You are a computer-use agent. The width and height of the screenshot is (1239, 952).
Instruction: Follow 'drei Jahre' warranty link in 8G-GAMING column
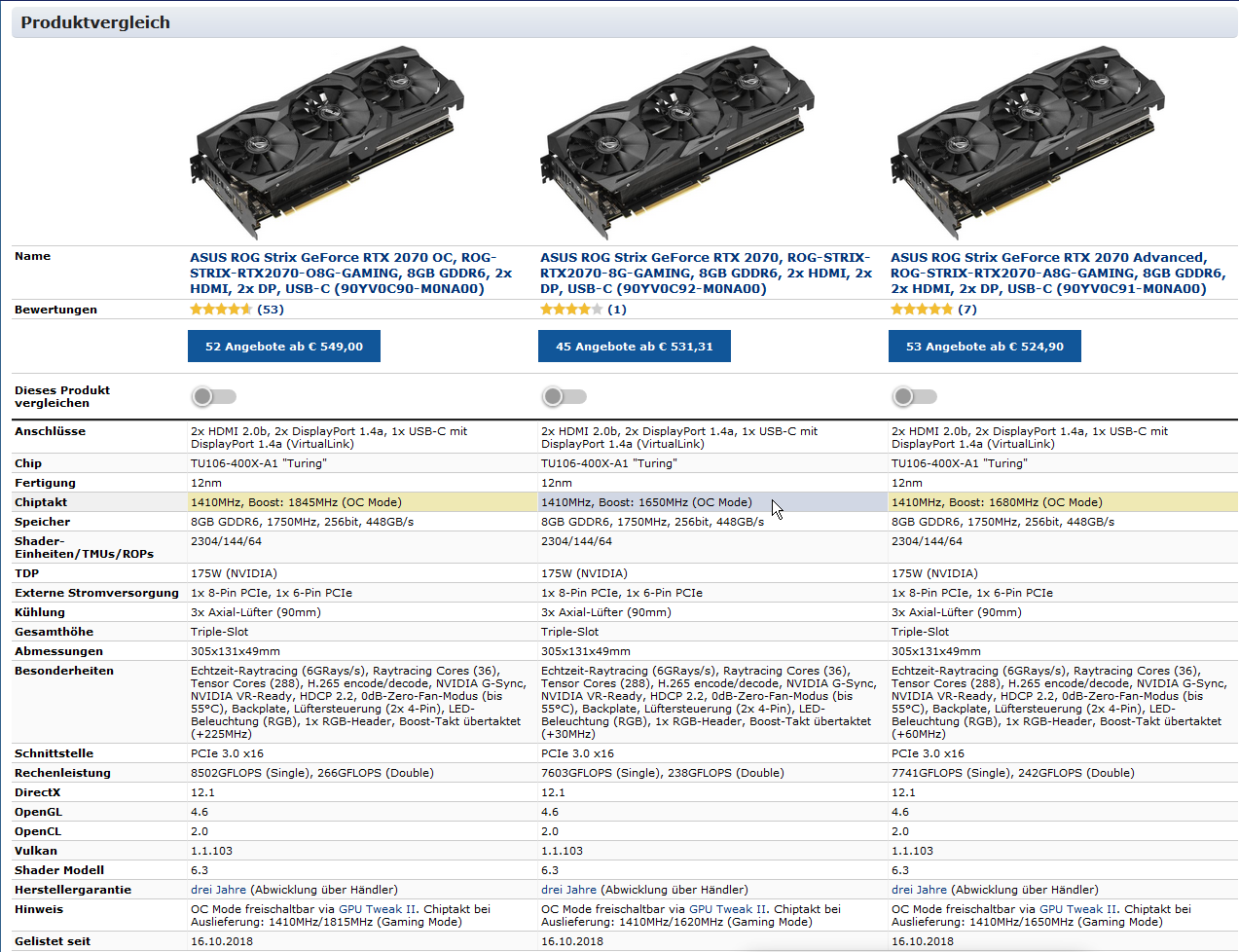[569, 890]
